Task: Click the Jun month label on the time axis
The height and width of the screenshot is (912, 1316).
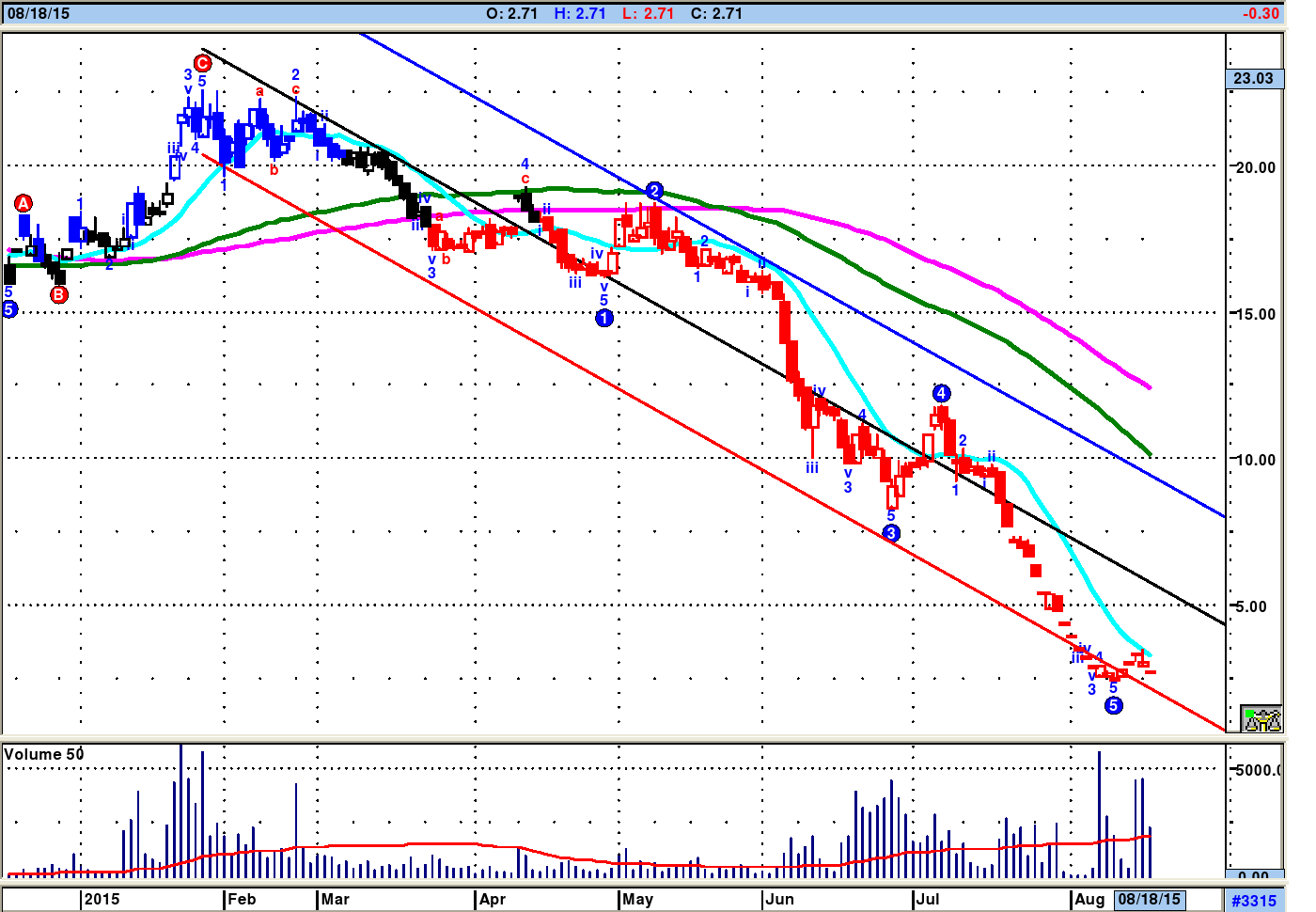Action: (779, 899)
